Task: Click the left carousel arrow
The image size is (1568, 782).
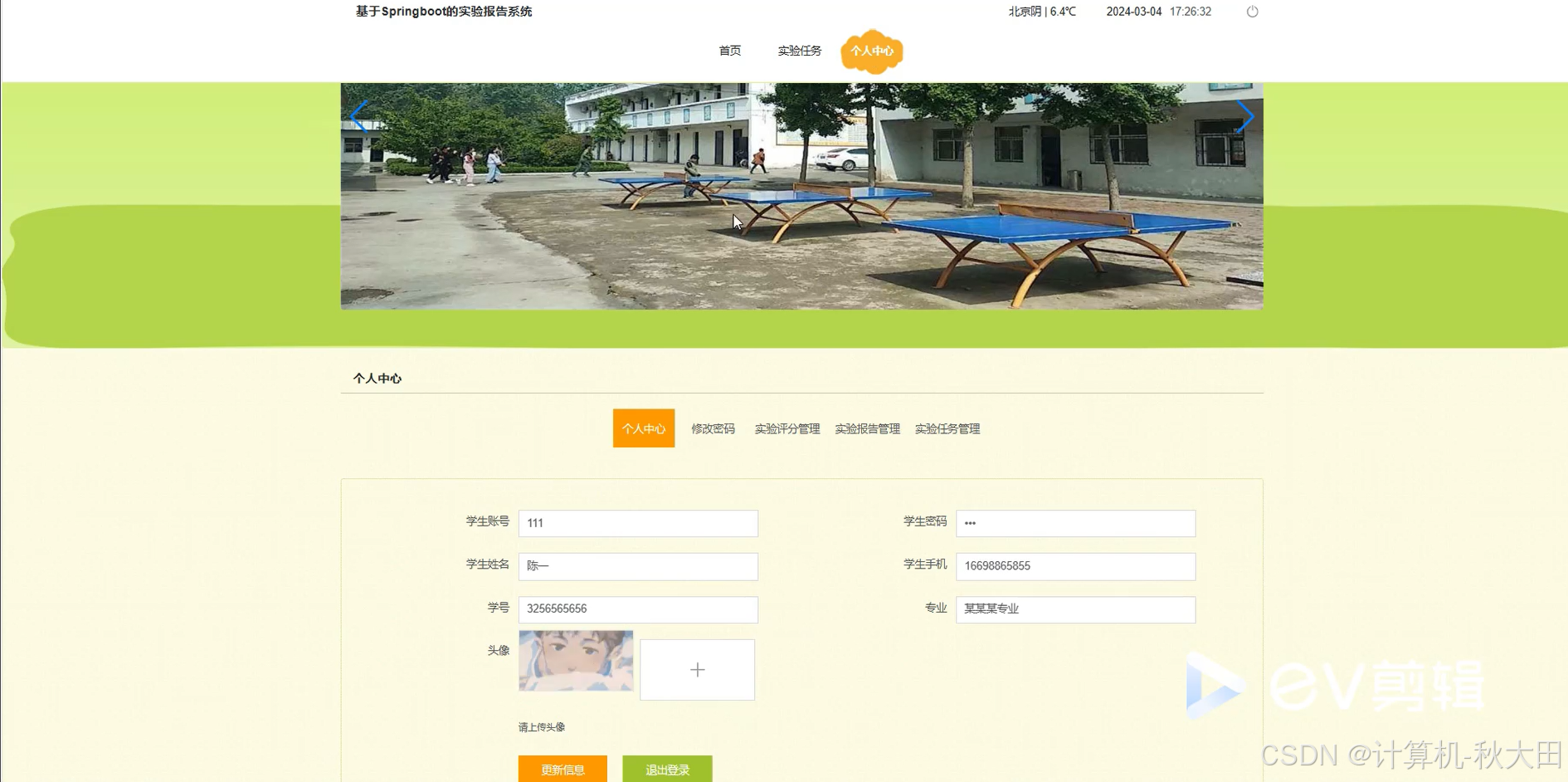Action: [358, 117]
